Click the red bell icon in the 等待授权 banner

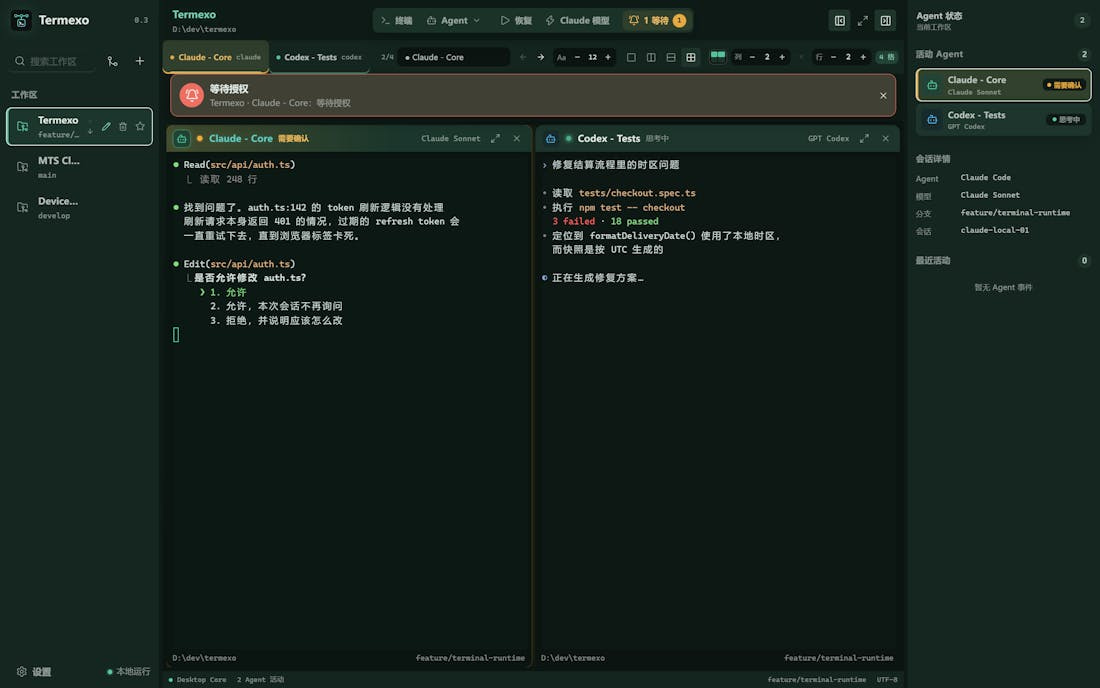pos(192,95)
